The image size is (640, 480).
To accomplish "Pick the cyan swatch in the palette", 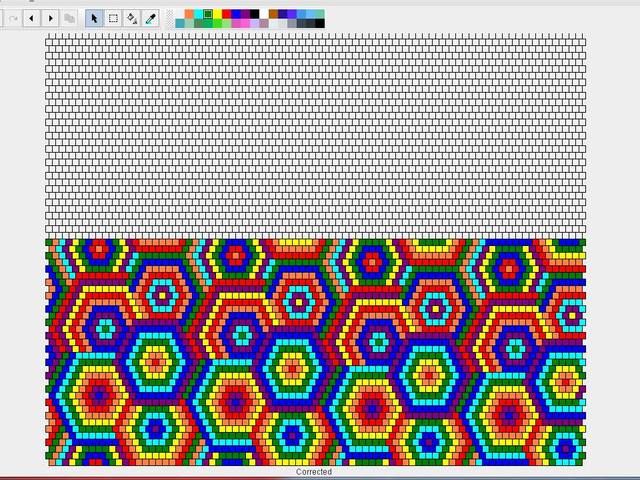I will (x=198, y=13).
